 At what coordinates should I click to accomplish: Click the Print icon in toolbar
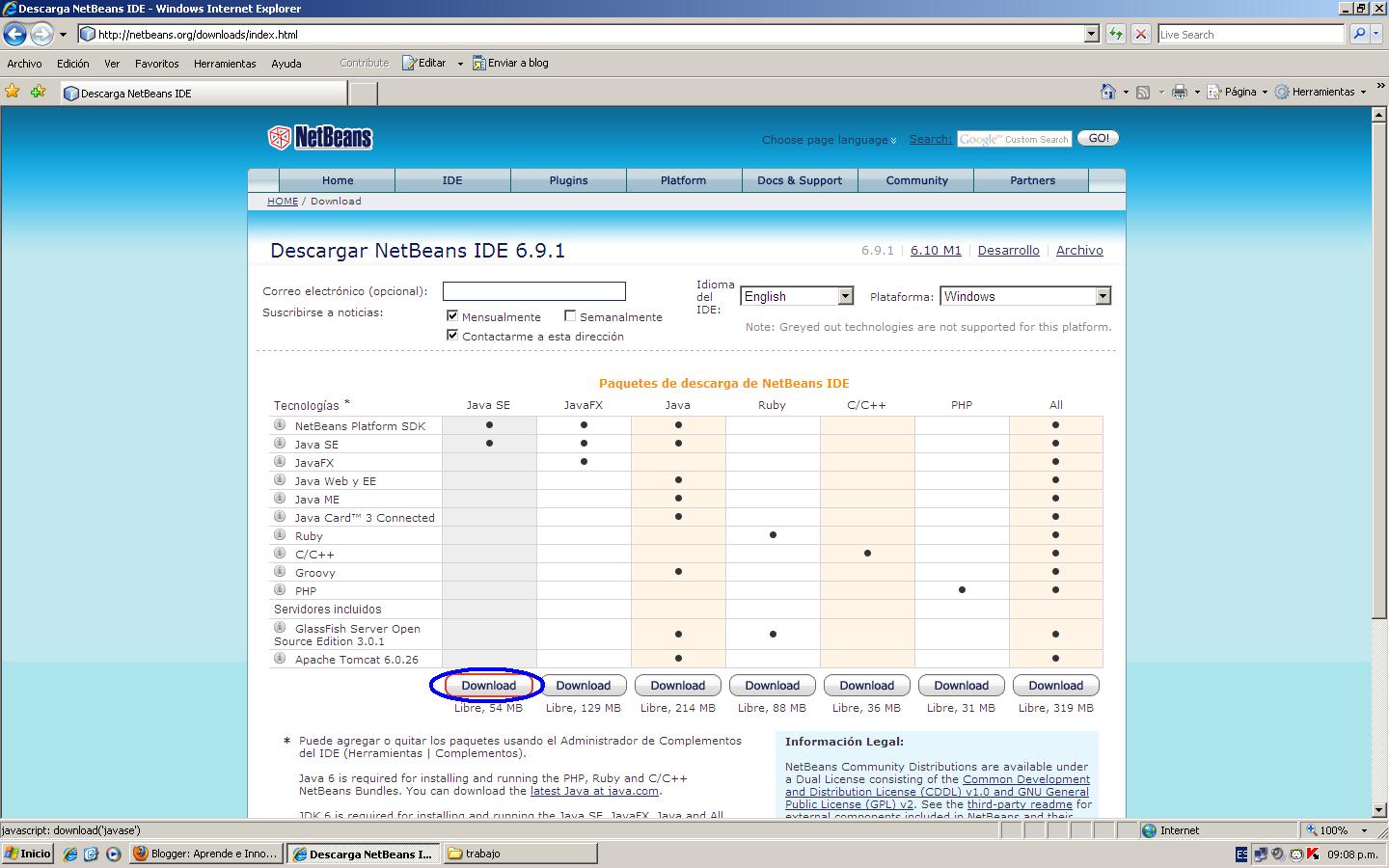pos(1179,92)
